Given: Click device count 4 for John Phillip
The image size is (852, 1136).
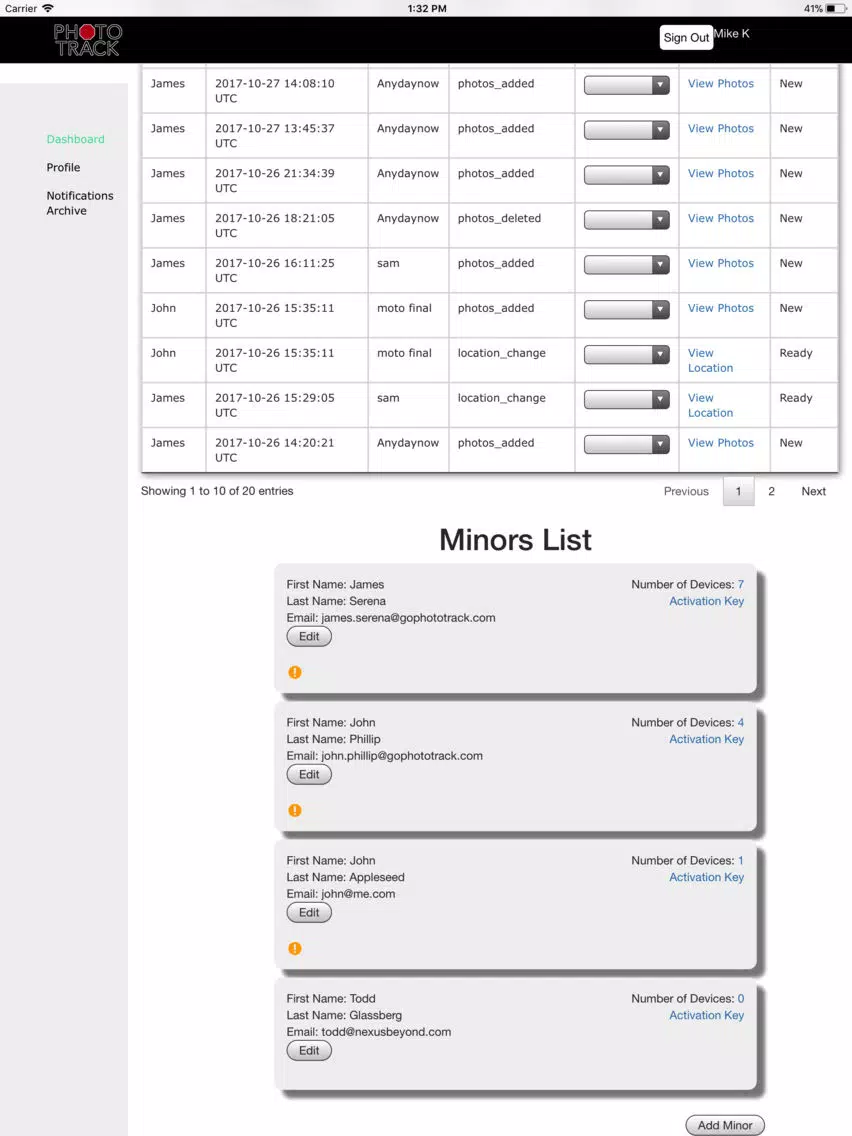Looking at the screenshot, I should (x=740, y=722).
